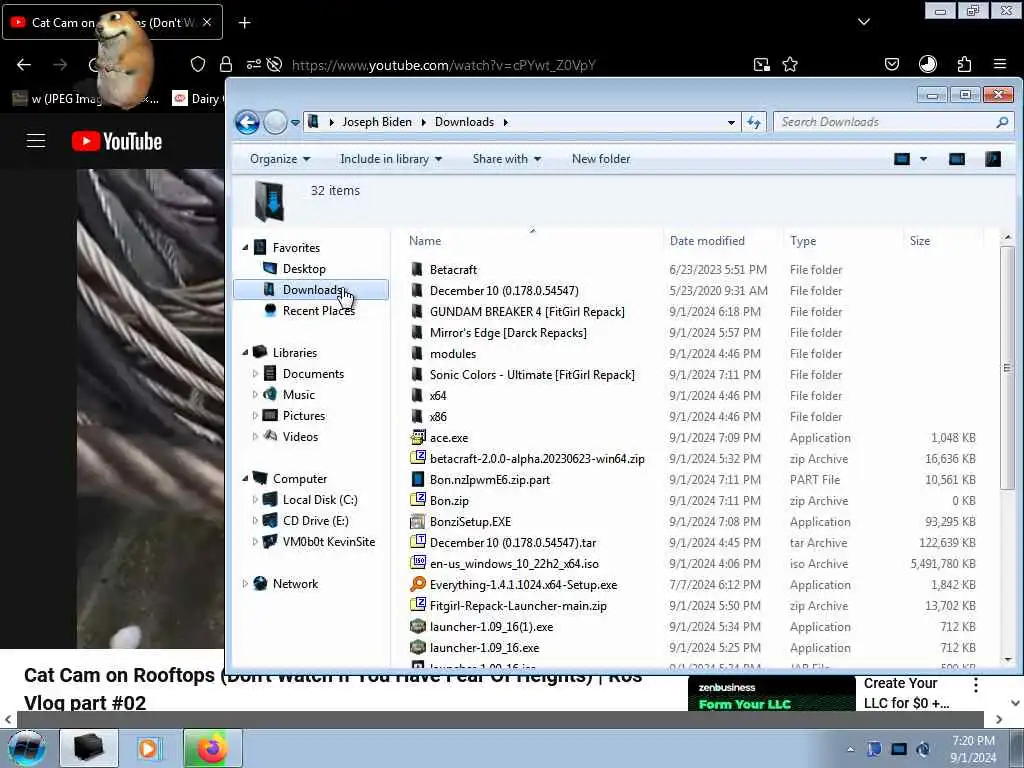This screenshot has height=768, width=1024.
Task: Click the search magnifier icon
Action: pos(1002,122)
